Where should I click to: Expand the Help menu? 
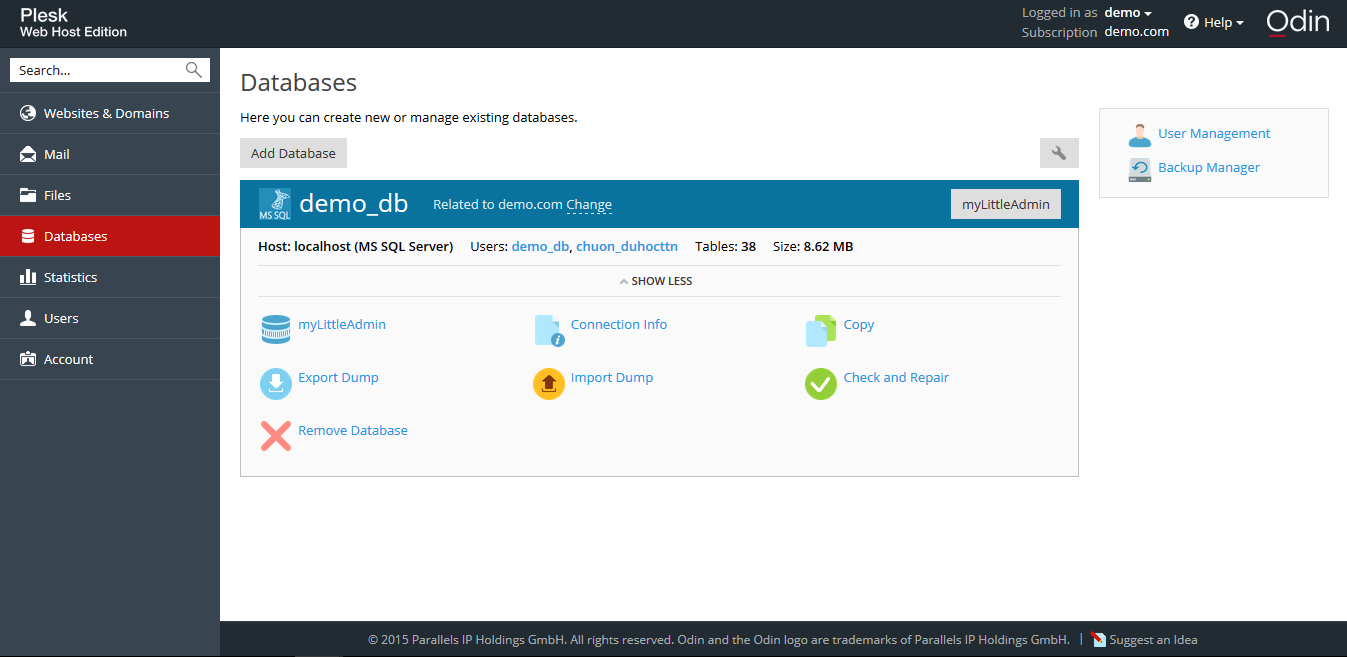pyautogui.click(x=1214, y=21)
